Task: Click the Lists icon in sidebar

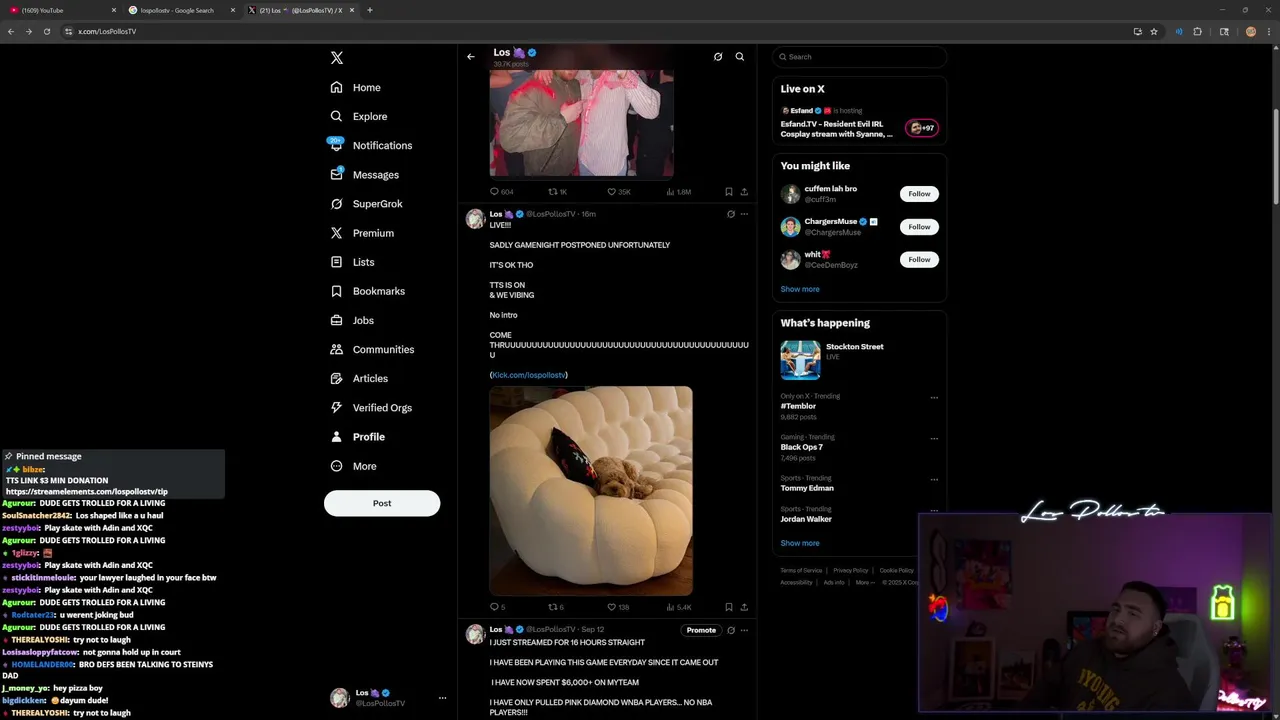Action: pos(337,262)
